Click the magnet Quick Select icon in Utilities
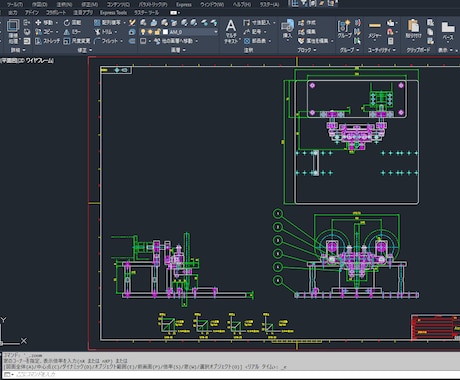Viewport: 460px width, 380px height. [x=390, y=32]
